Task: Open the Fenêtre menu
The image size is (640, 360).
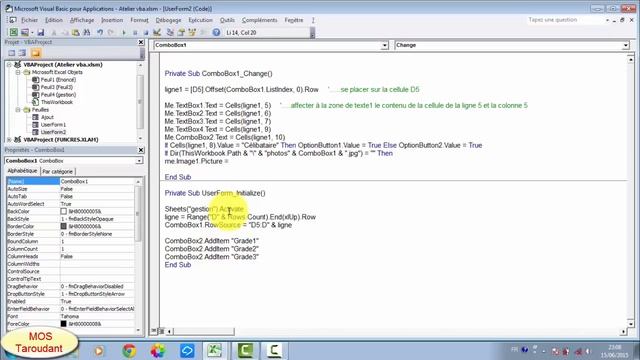Action: tap(294, 20)
